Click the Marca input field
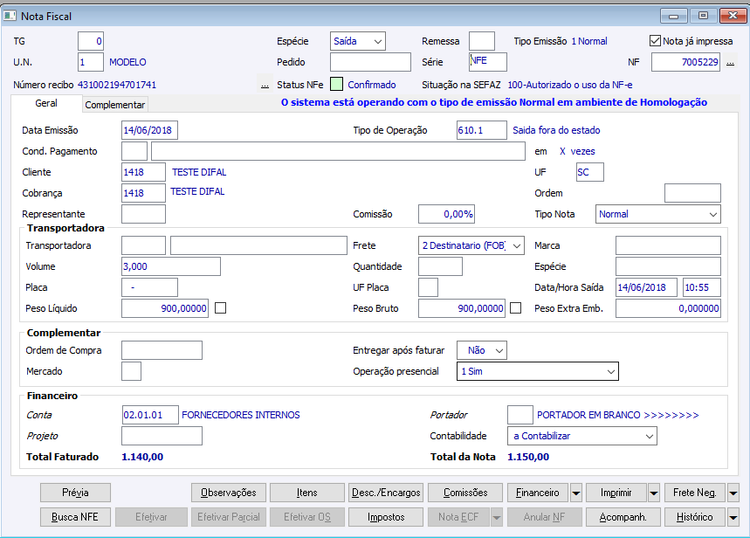Viewport: 750px width, 538px height. tap(668, 246)
